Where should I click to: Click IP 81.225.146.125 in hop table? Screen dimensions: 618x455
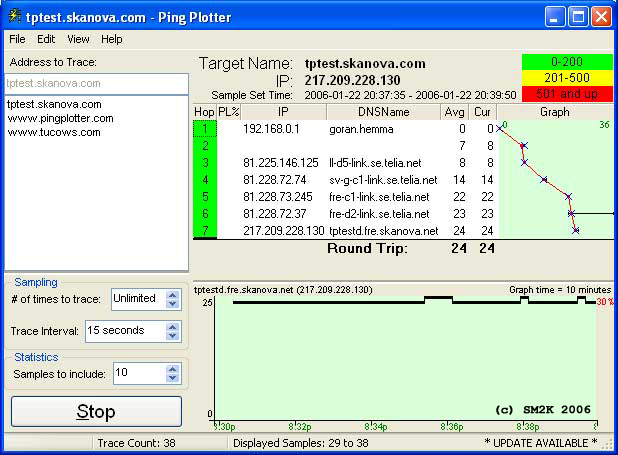click(x=281, y=163)
